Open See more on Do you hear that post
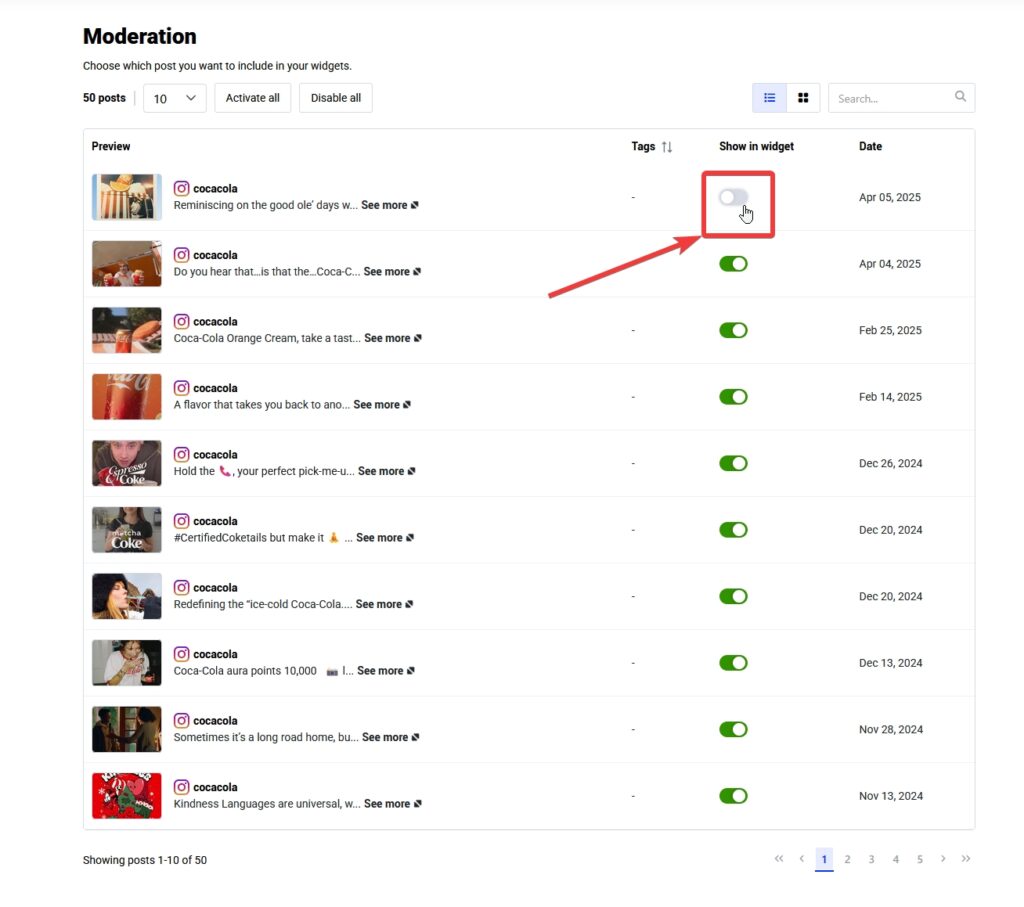 click(392, 272)
